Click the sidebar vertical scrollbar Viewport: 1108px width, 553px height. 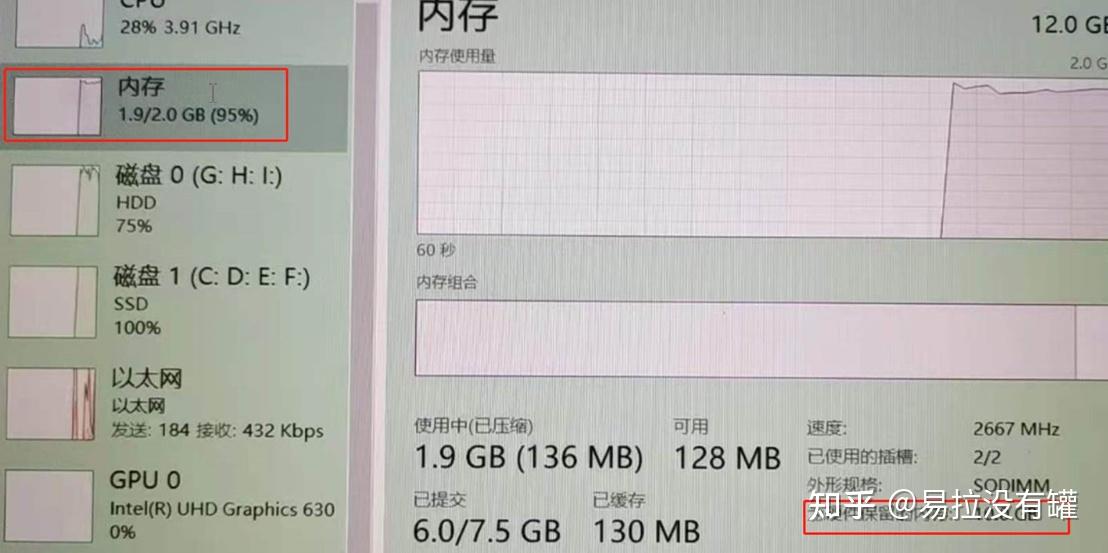coord(366,276)
